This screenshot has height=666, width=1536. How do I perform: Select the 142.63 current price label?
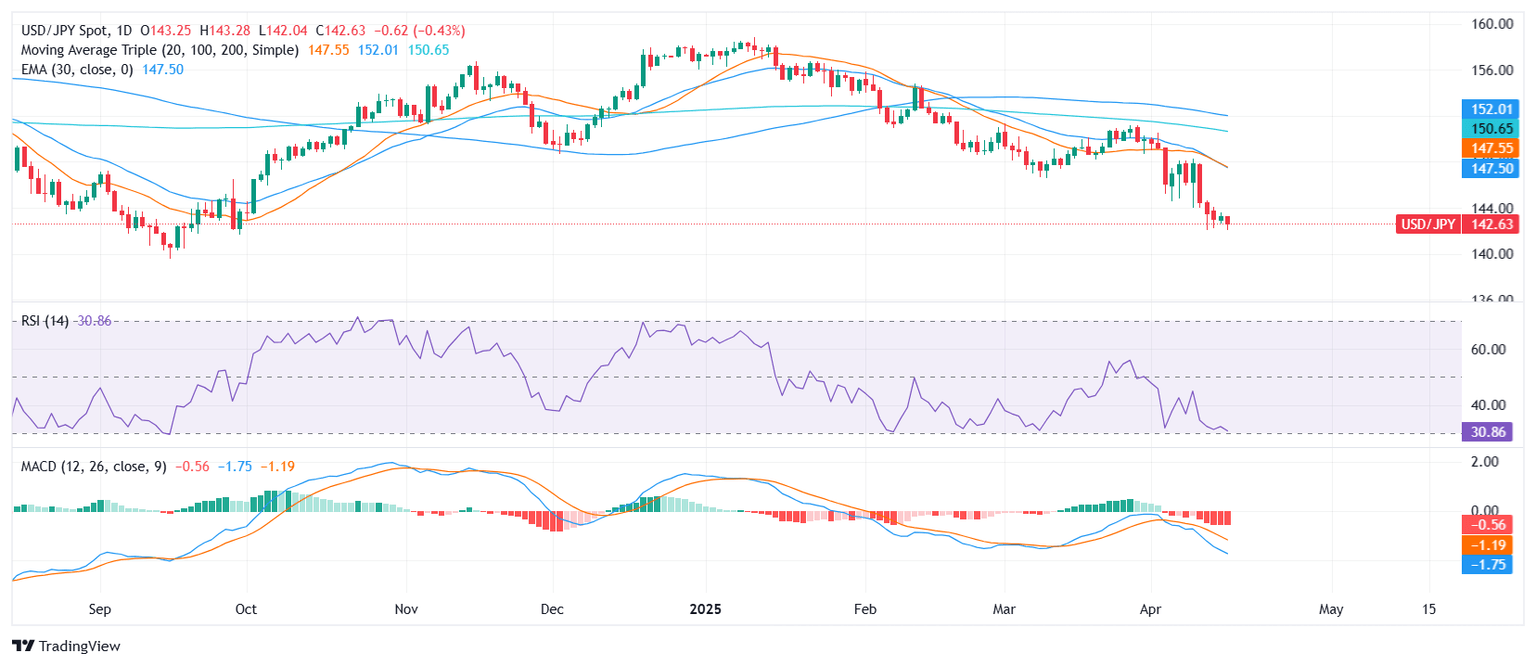click(x=1489, y=224)
